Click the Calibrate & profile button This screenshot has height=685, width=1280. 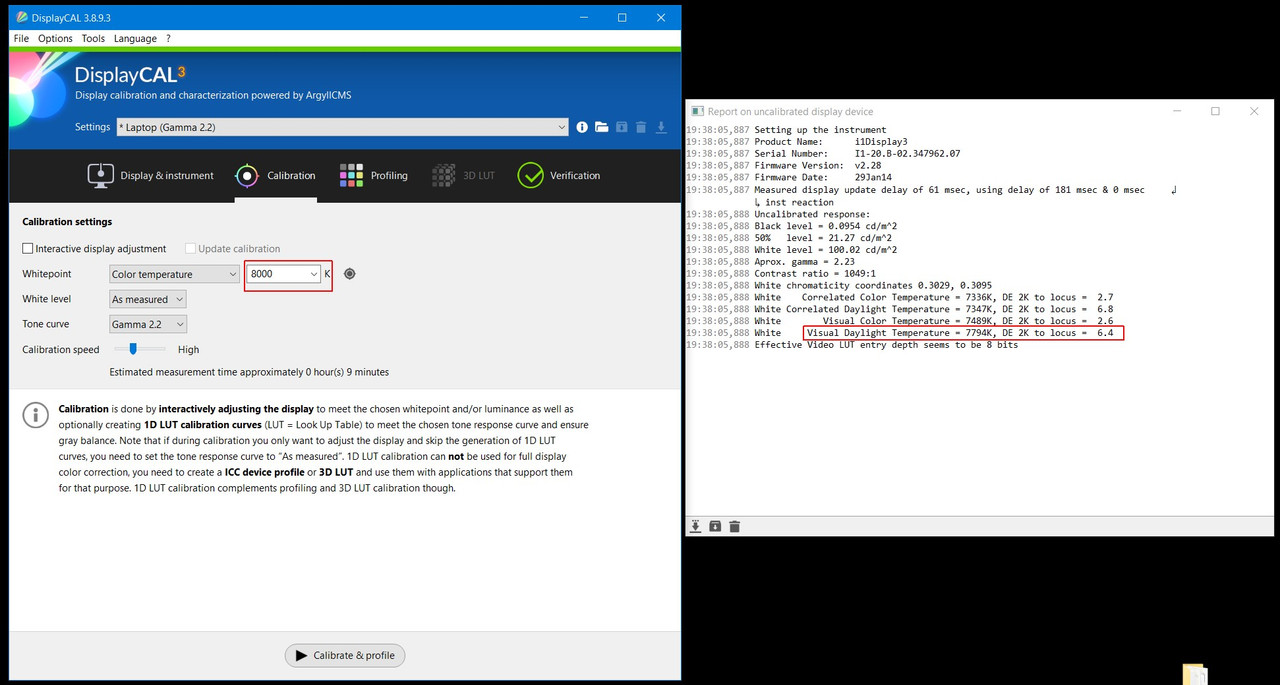pos(345,656)
